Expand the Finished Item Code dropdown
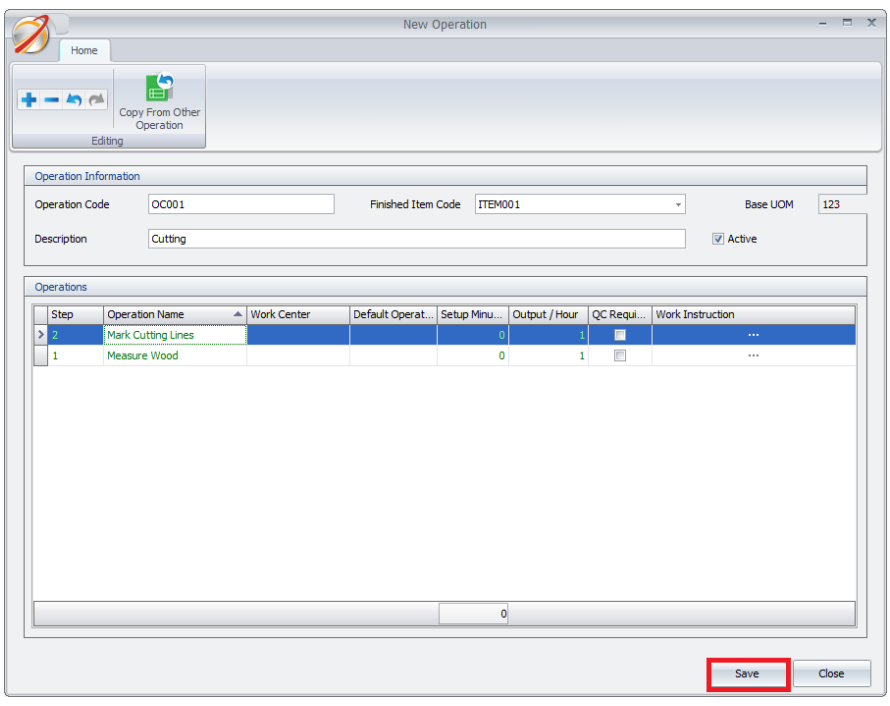This screenshot has height=706, width=890. coord(678,204)
